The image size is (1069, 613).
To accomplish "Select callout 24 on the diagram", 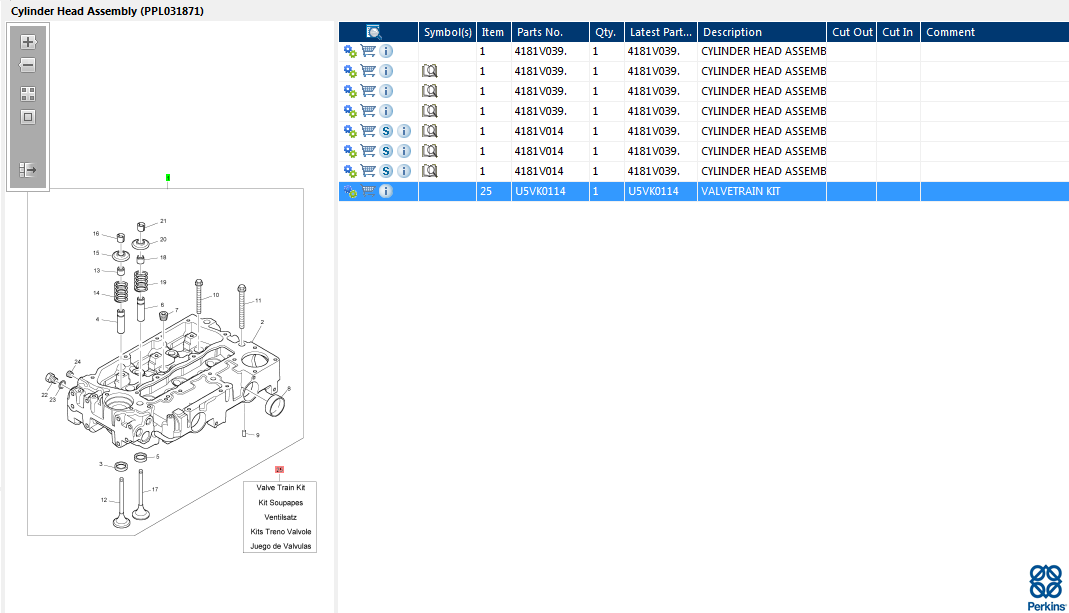I will (78, 362).
